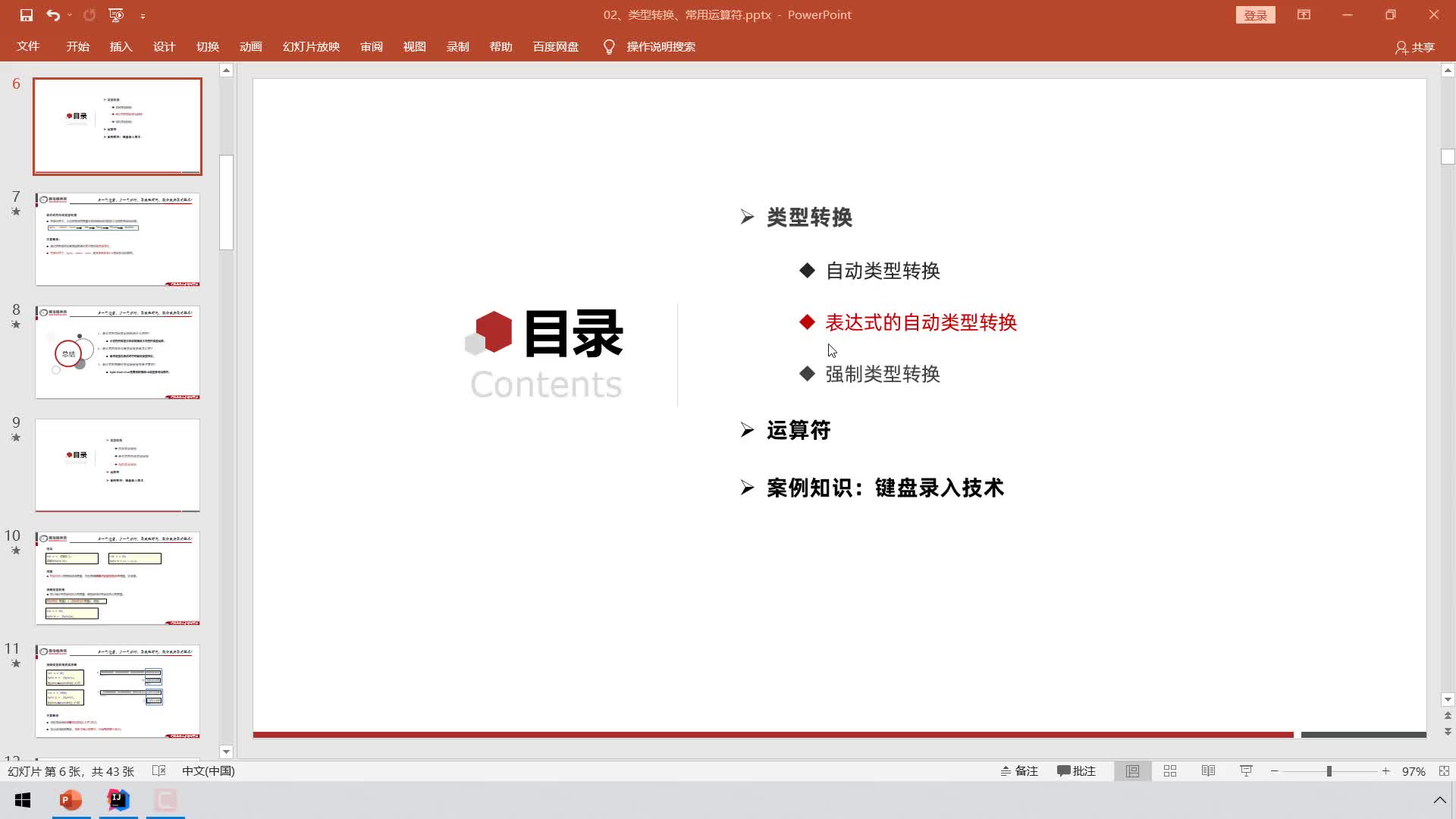Screen dimensions: 1456x819
Task: Start slideshow from beginning icon
Action: (116, 14)
